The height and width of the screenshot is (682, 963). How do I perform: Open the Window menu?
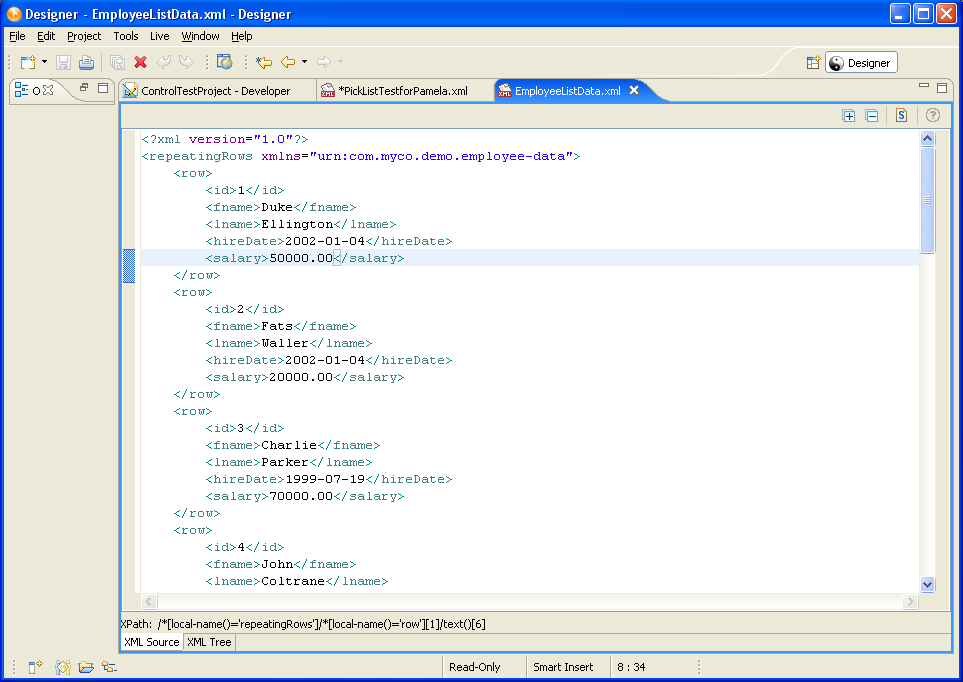[x=200, y=36]
